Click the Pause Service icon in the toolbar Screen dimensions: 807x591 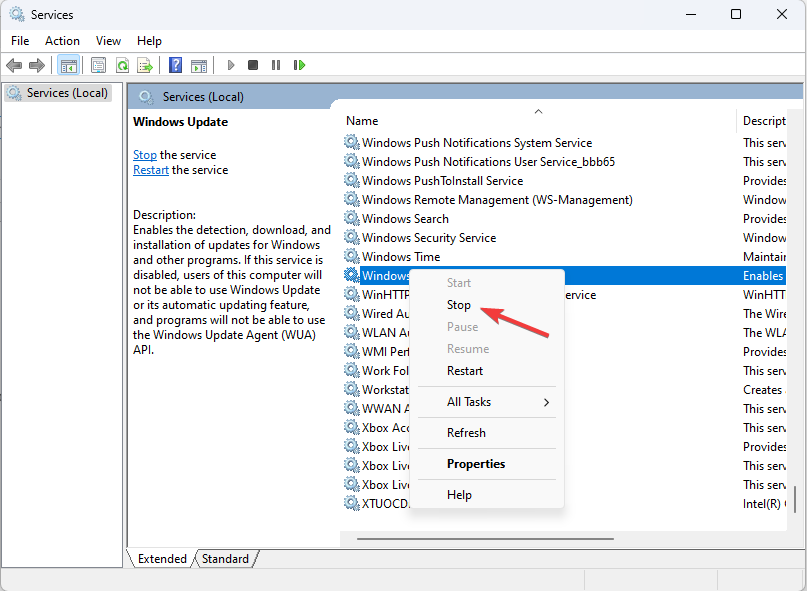point(276,65)
